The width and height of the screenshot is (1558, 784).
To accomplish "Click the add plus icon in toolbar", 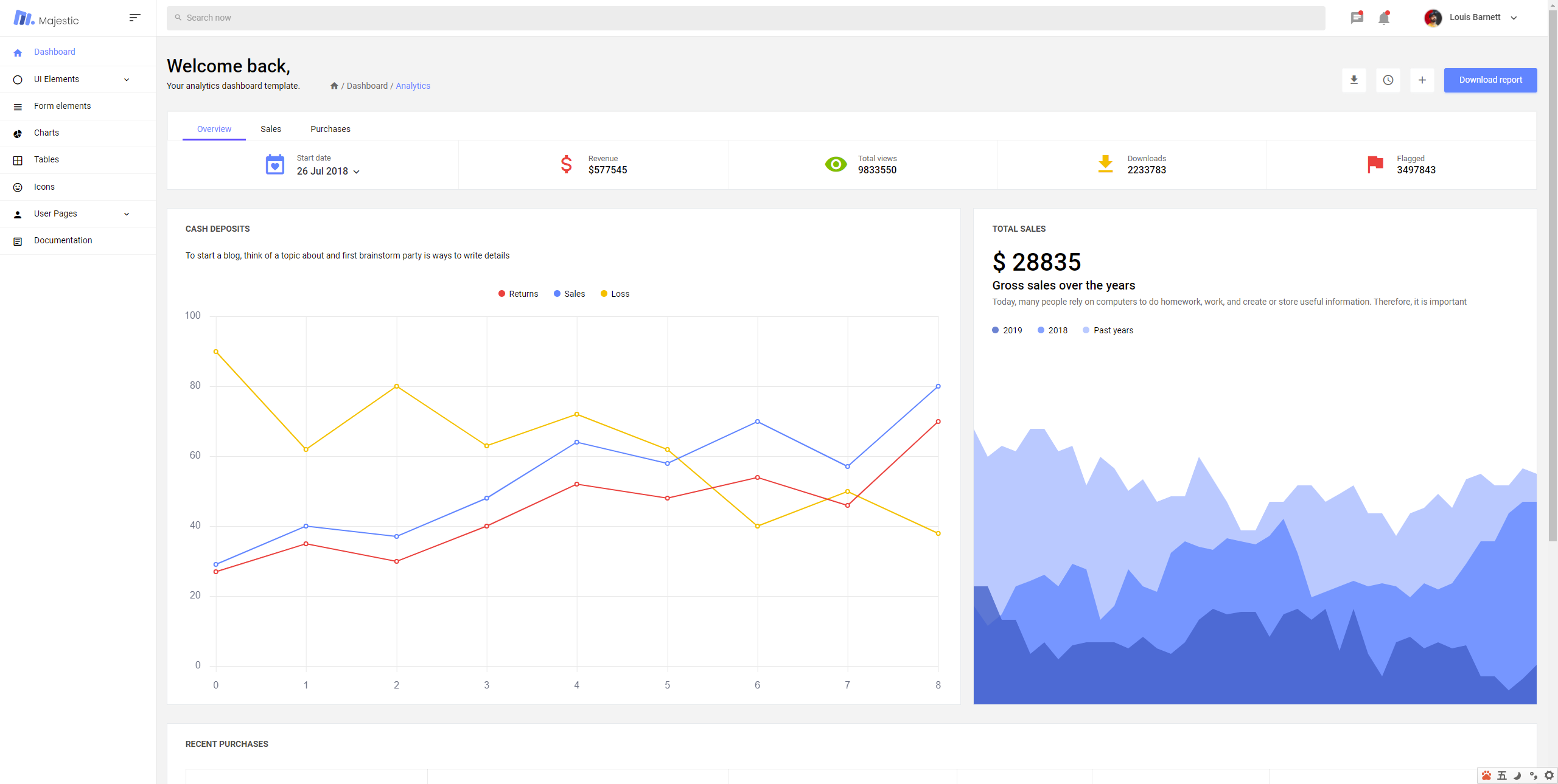I will pos(1422,80).
